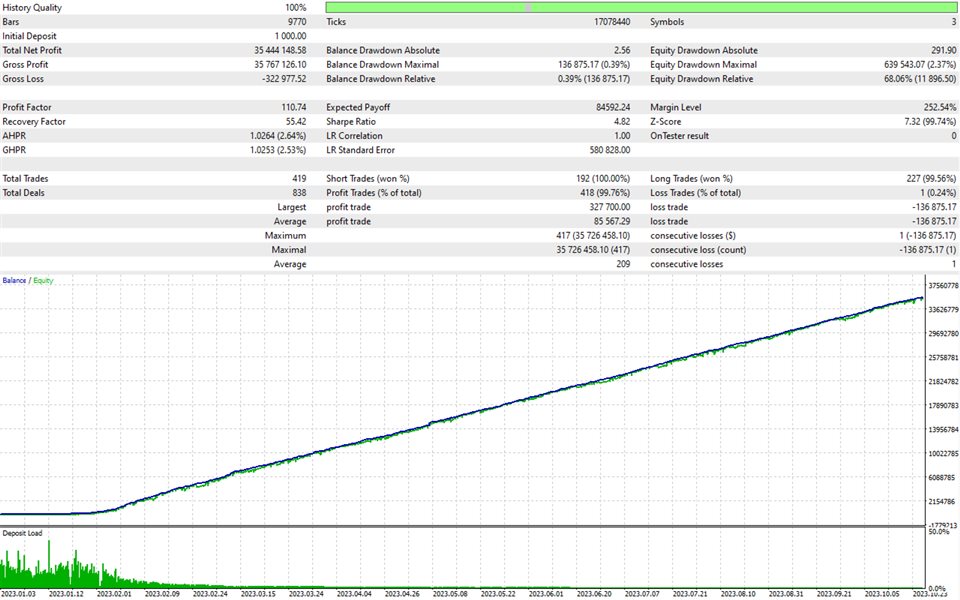
Task: Select 'Short Trades (won %)' label
Action: pos(368,178)
